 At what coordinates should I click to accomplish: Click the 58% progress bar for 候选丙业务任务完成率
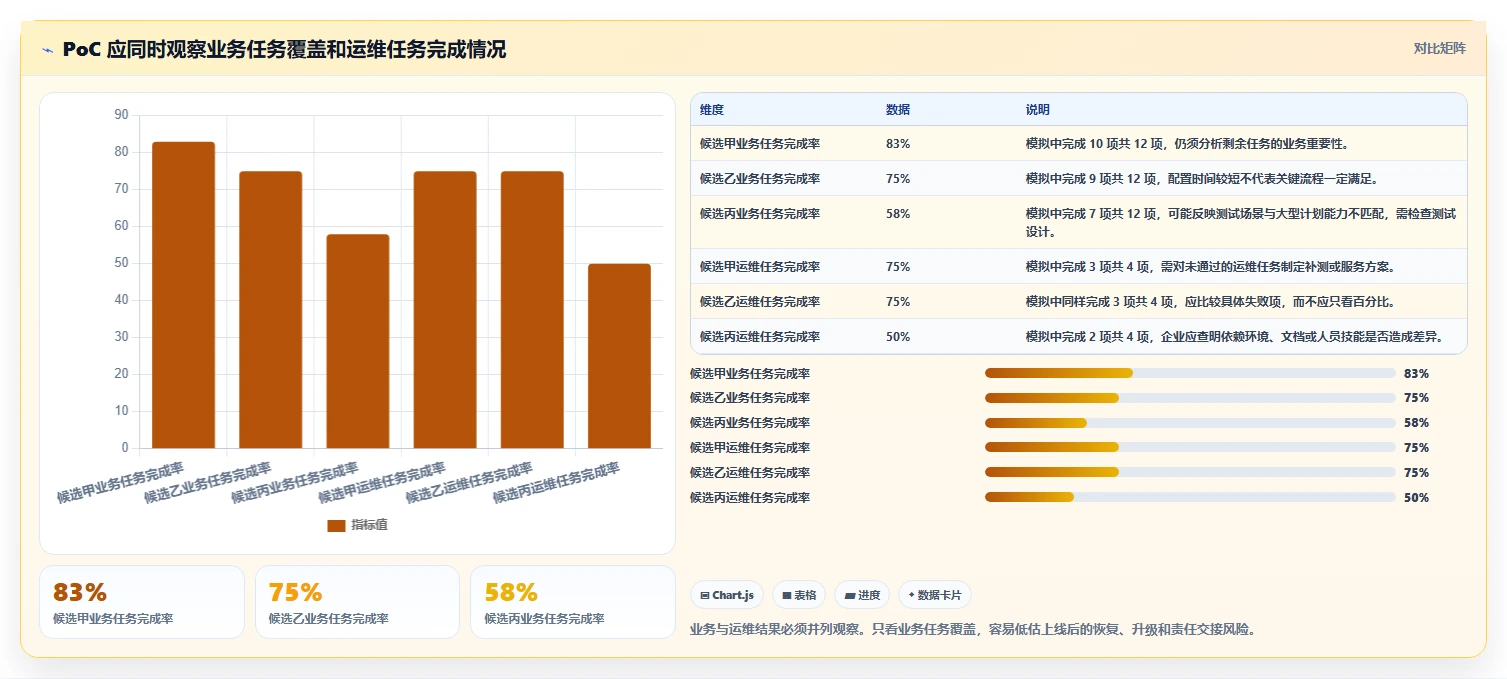point(1190,423)
